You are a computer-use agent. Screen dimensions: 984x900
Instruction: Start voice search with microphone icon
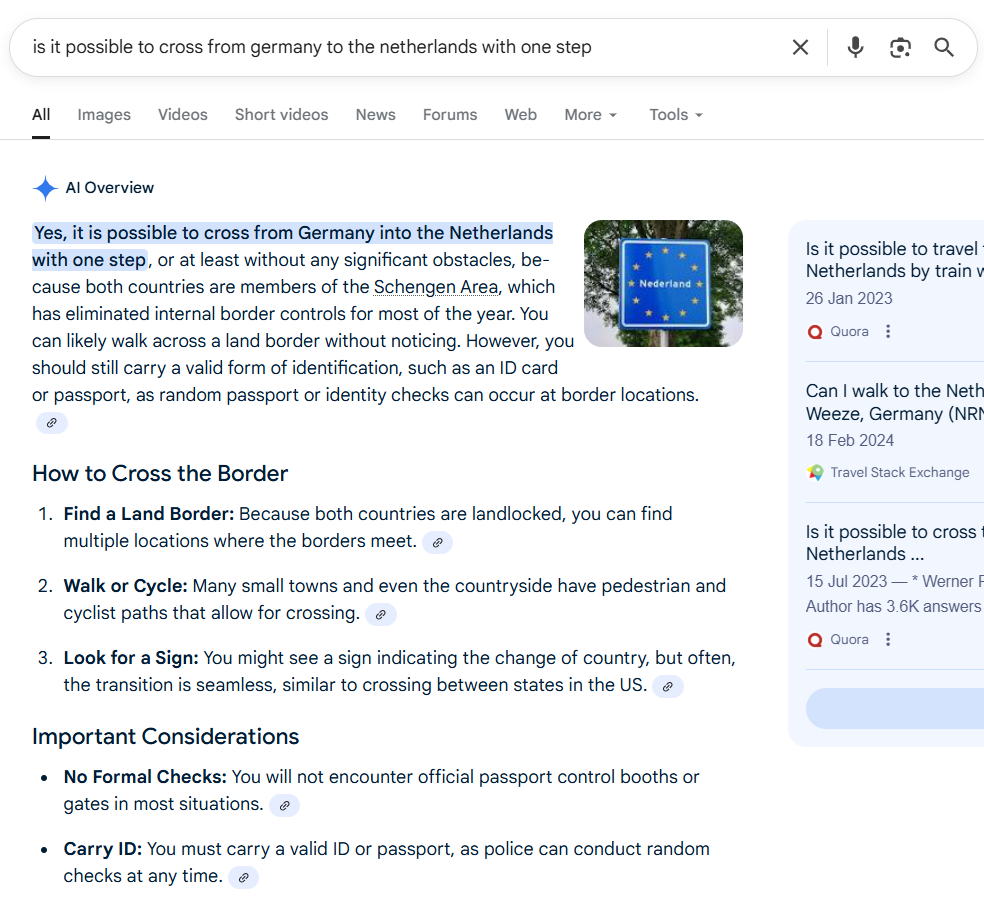point(855,47)
